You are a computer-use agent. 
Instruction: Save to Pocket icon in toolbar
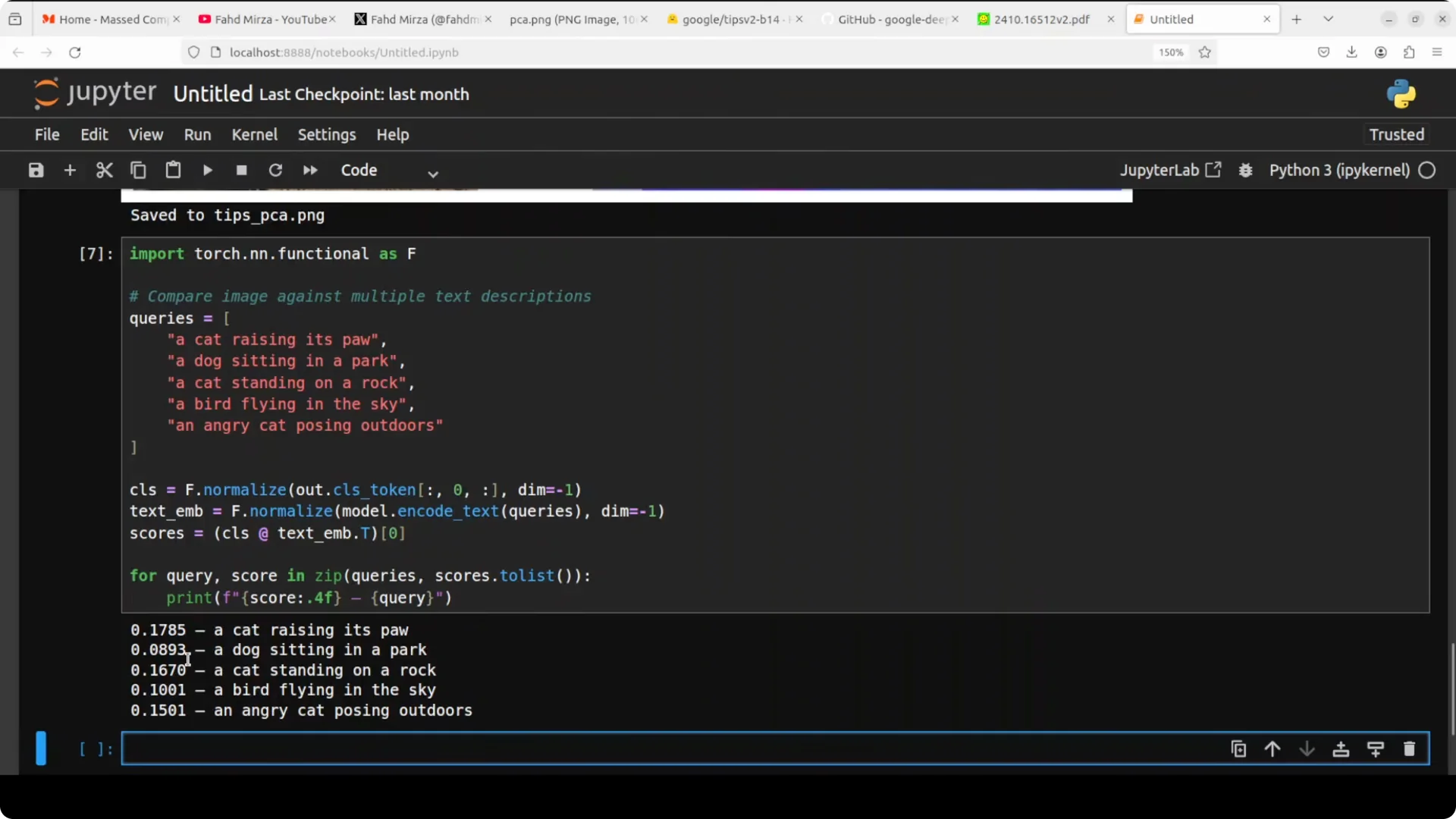click(x=1323, y=52)
